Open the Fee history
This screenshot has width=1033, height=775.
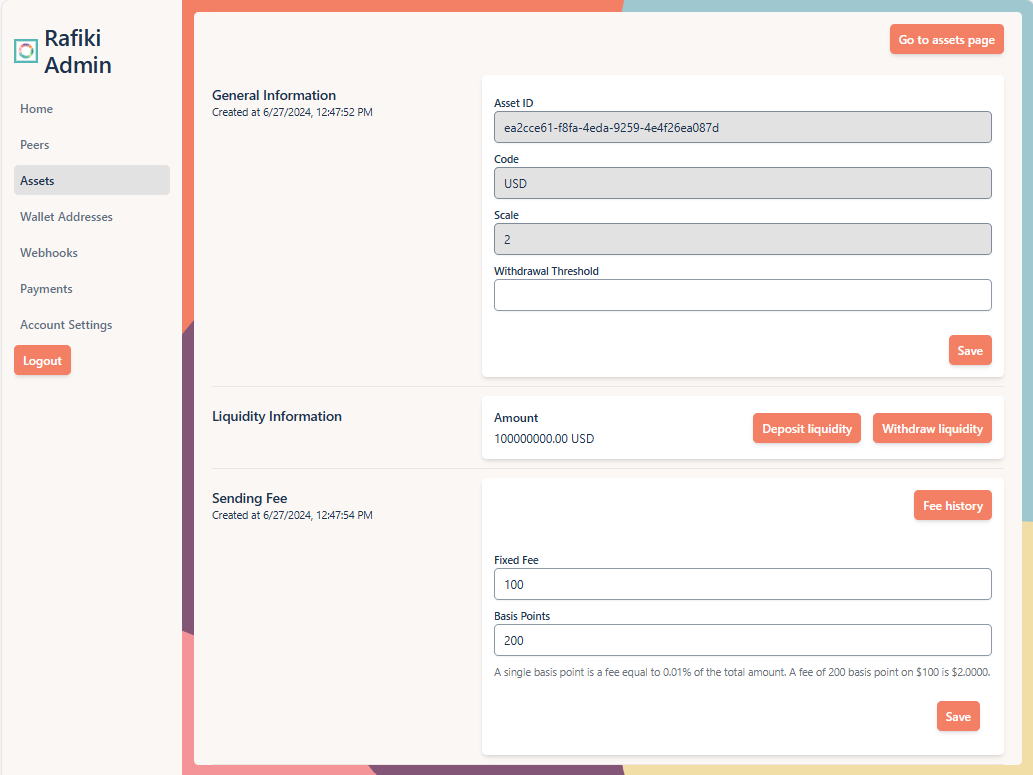point(952,506)
